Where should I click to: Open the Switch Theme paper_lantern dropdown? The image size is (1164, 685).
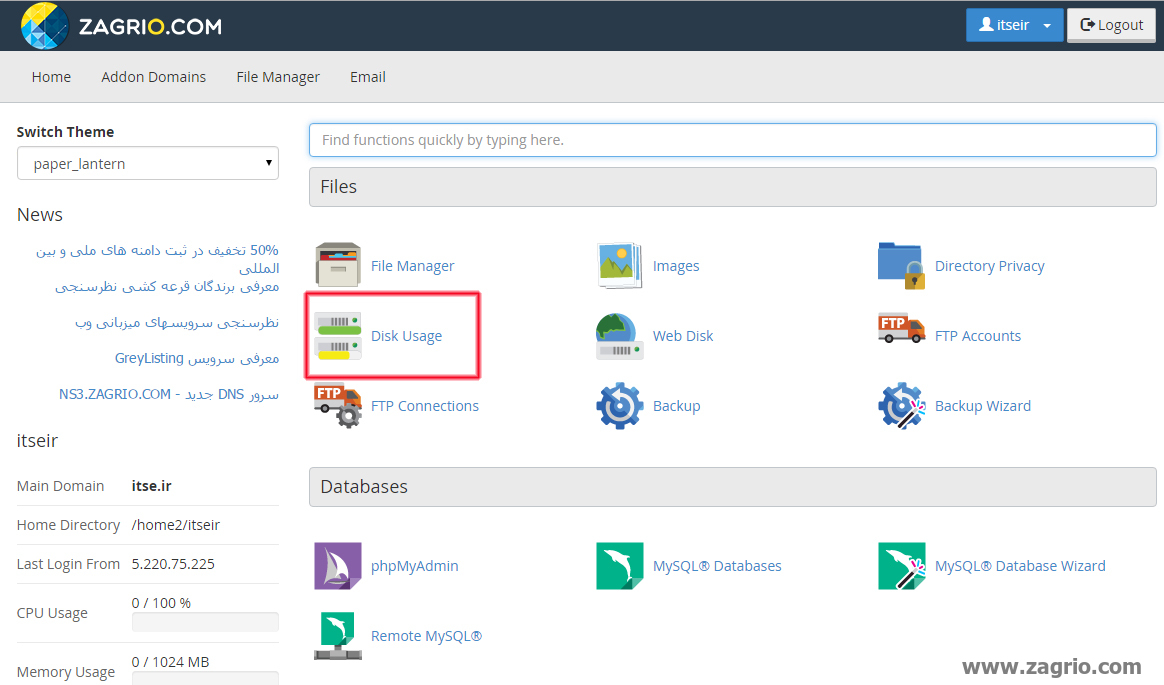[148, 163]
